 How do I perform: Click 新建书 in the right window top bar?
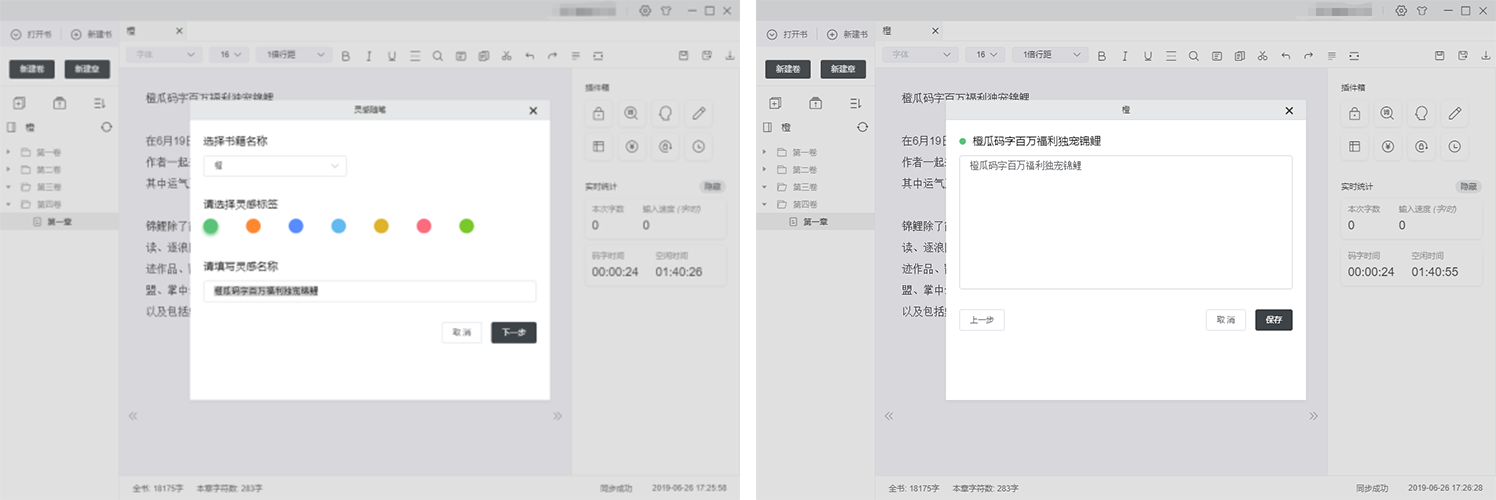coord(847,34)
